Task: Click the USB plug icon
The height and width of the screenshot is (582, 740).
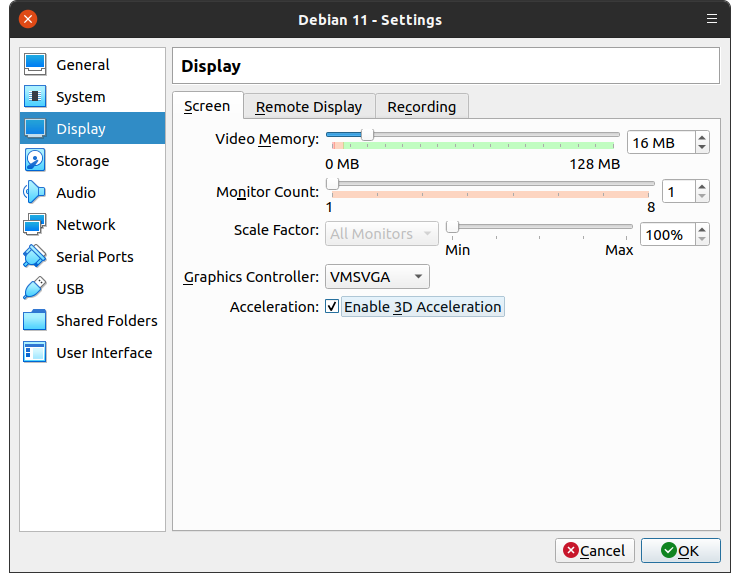Action: point(35,289)
